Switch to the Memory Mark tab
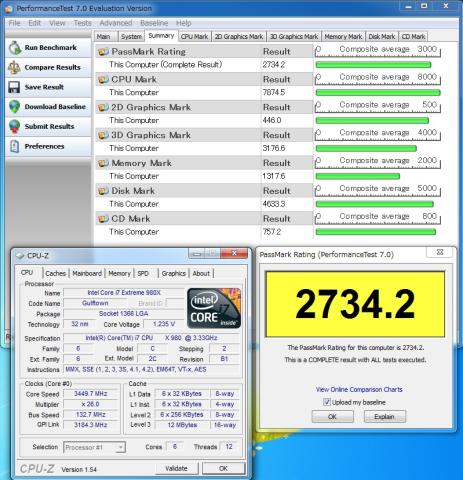The width and height of the screenshot is (463, 480). [x=343, y=37]
